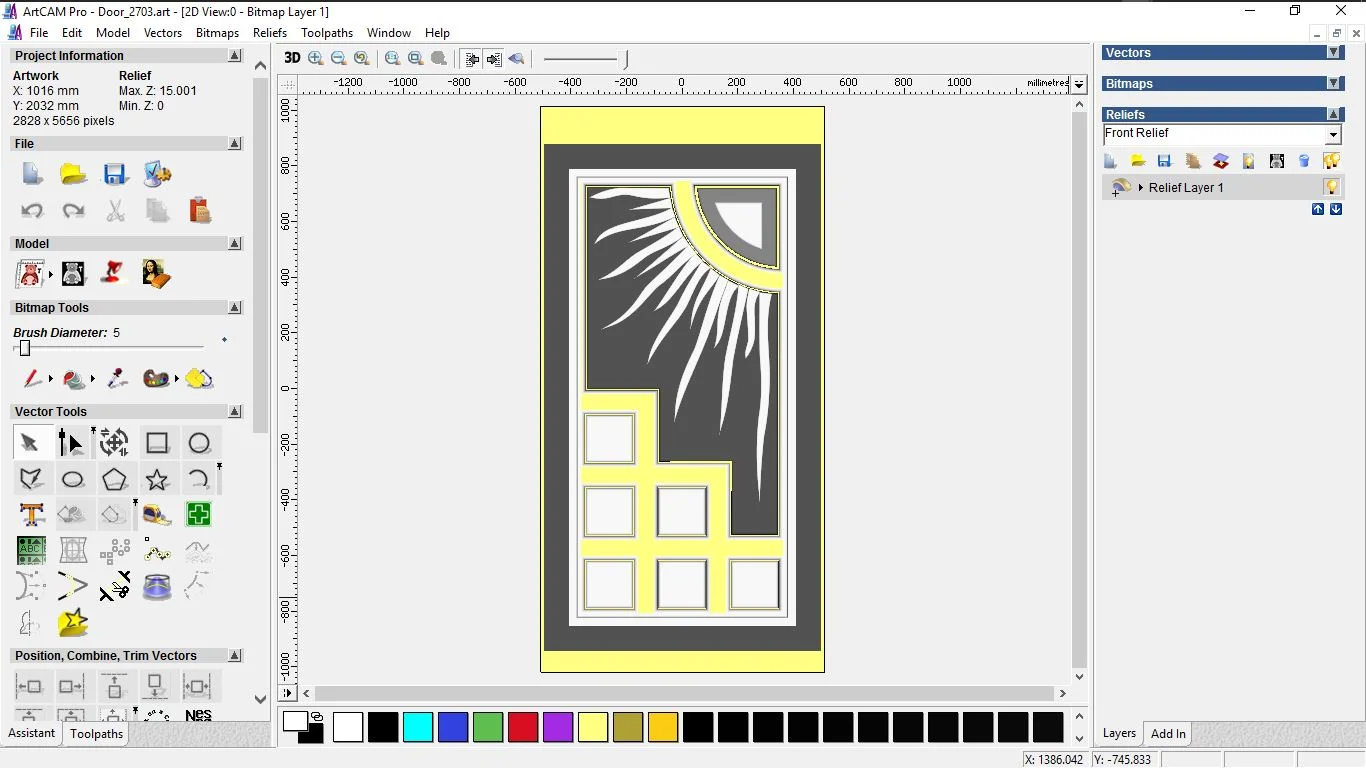Image resolution: width=1366 pixels, height=768 pixels.
Task: Select the Create Polygon vector tool
Action: (x=114, y=479)
